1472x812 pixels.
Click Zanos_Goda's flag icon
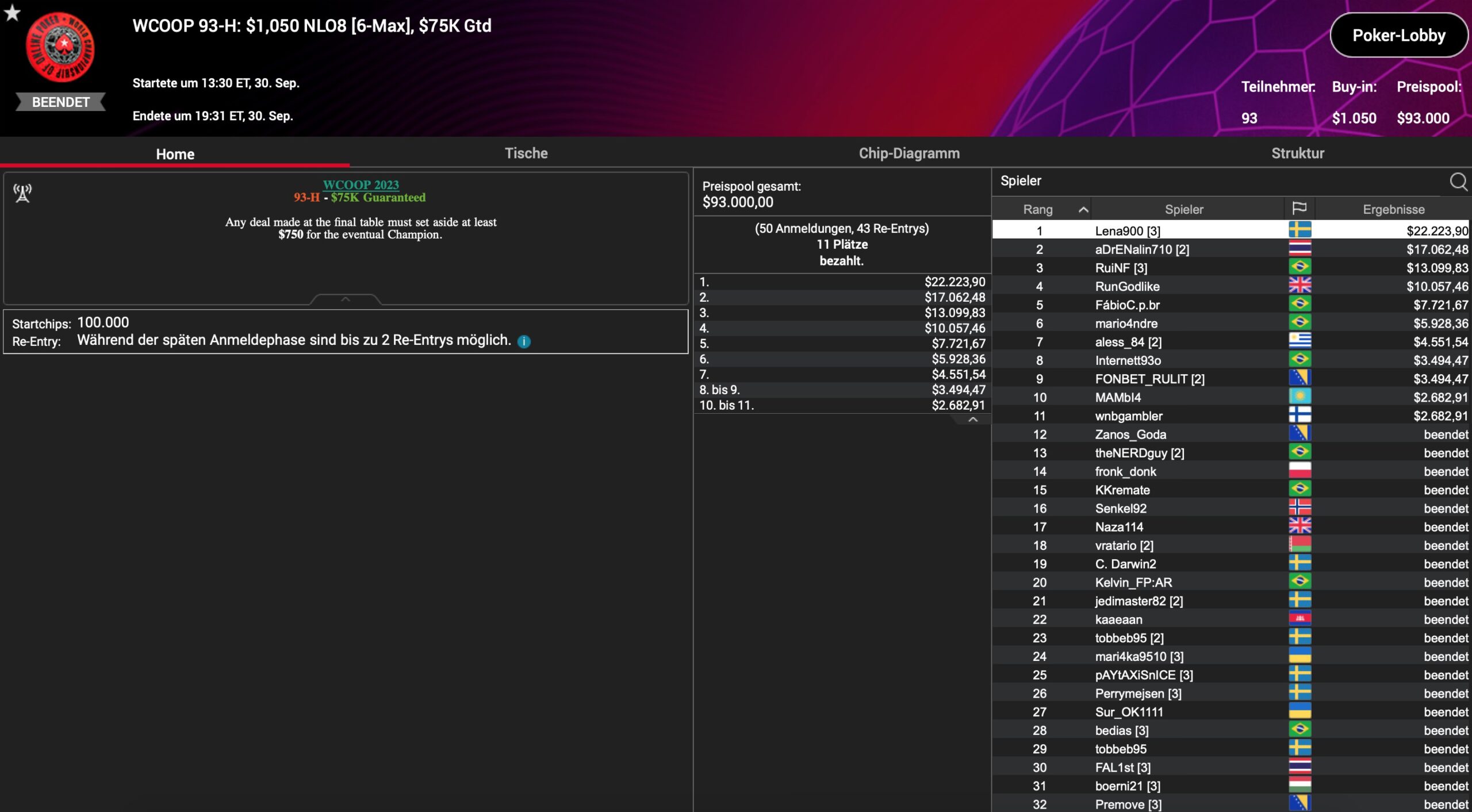coord(1299,434)
